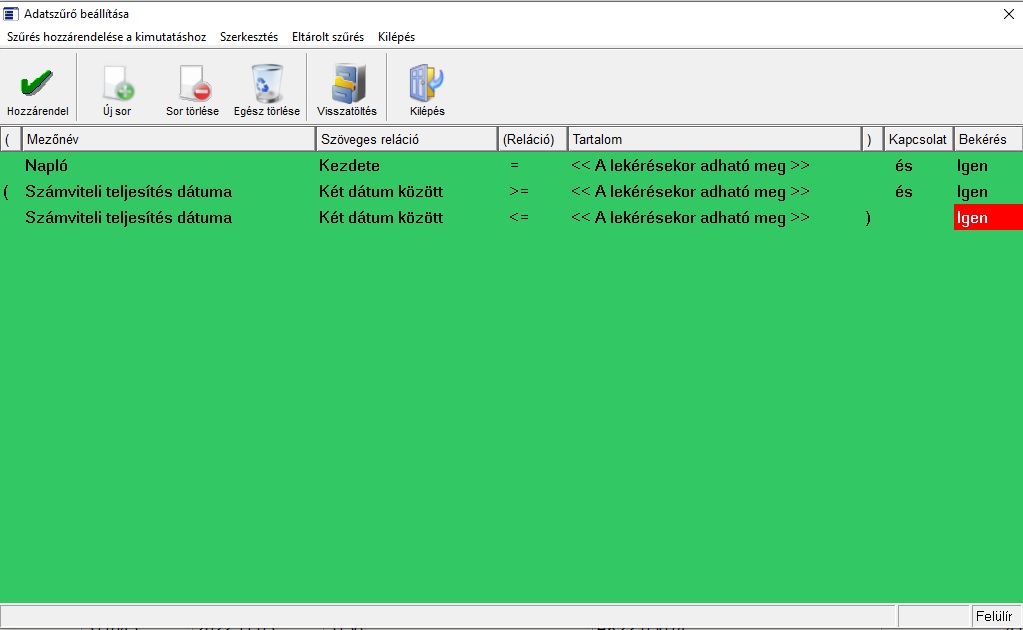Open the Szerkesztés menu
This screenshot has width=1023, height=630.
[x=248, y=37]
